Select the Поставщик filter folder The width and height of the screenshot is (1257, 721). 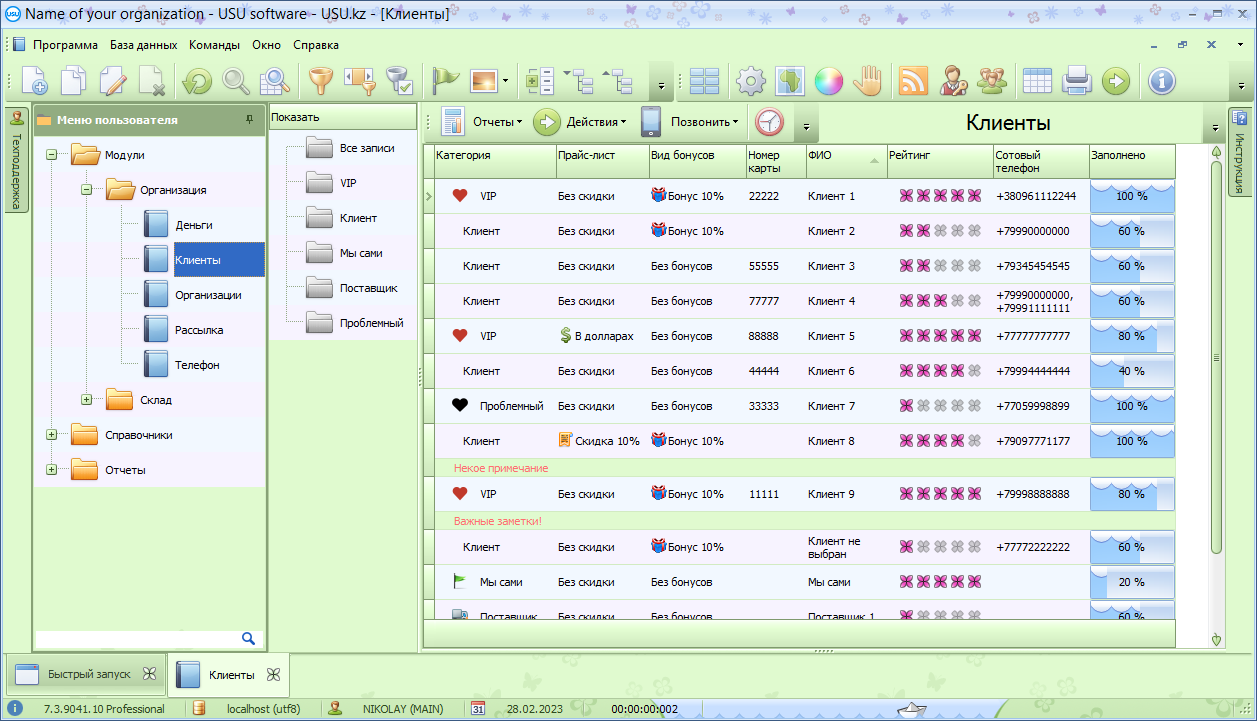(x=368, y=288)
